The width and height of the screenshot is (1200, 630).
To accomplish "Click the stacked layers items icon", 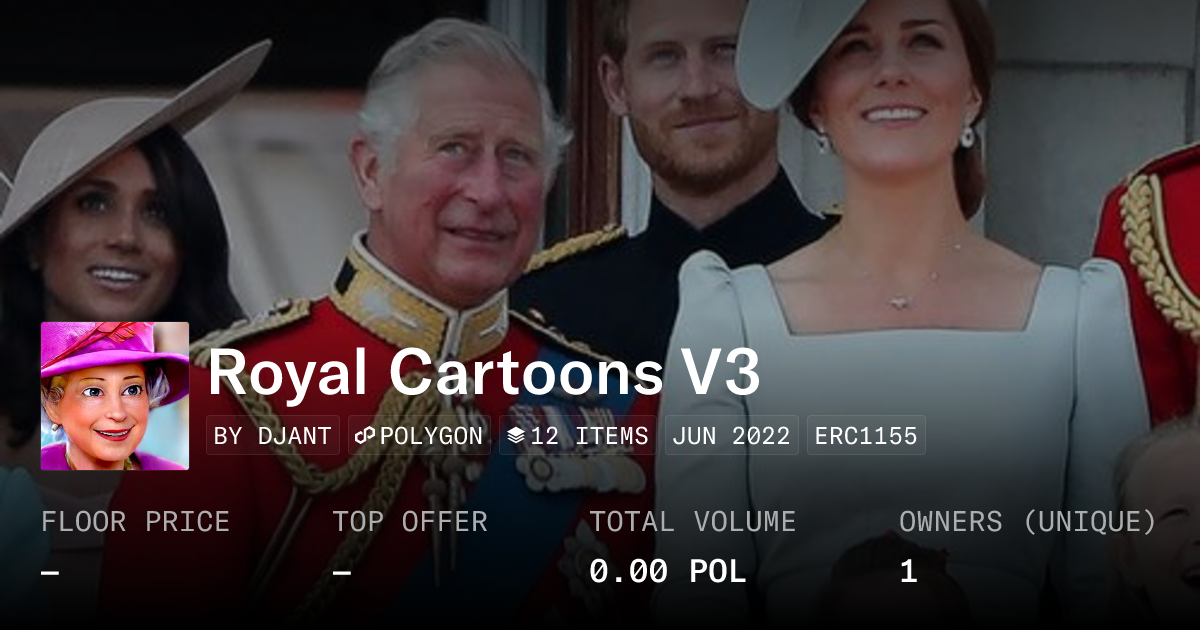I will point(516,436).
